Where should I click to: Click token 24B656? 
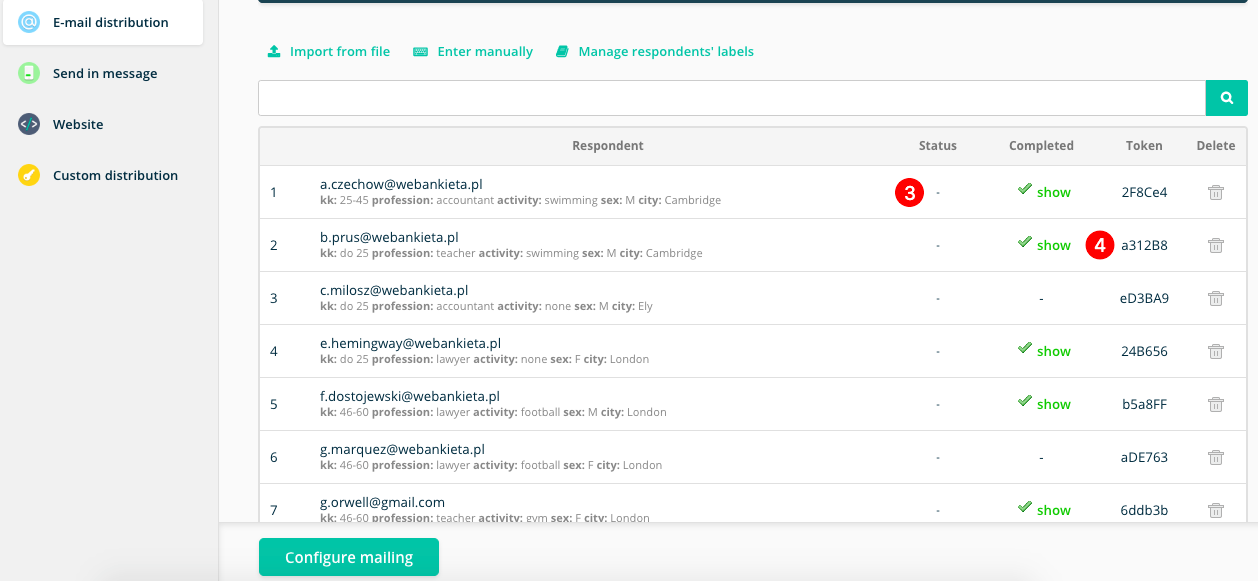coord(1144,351)
